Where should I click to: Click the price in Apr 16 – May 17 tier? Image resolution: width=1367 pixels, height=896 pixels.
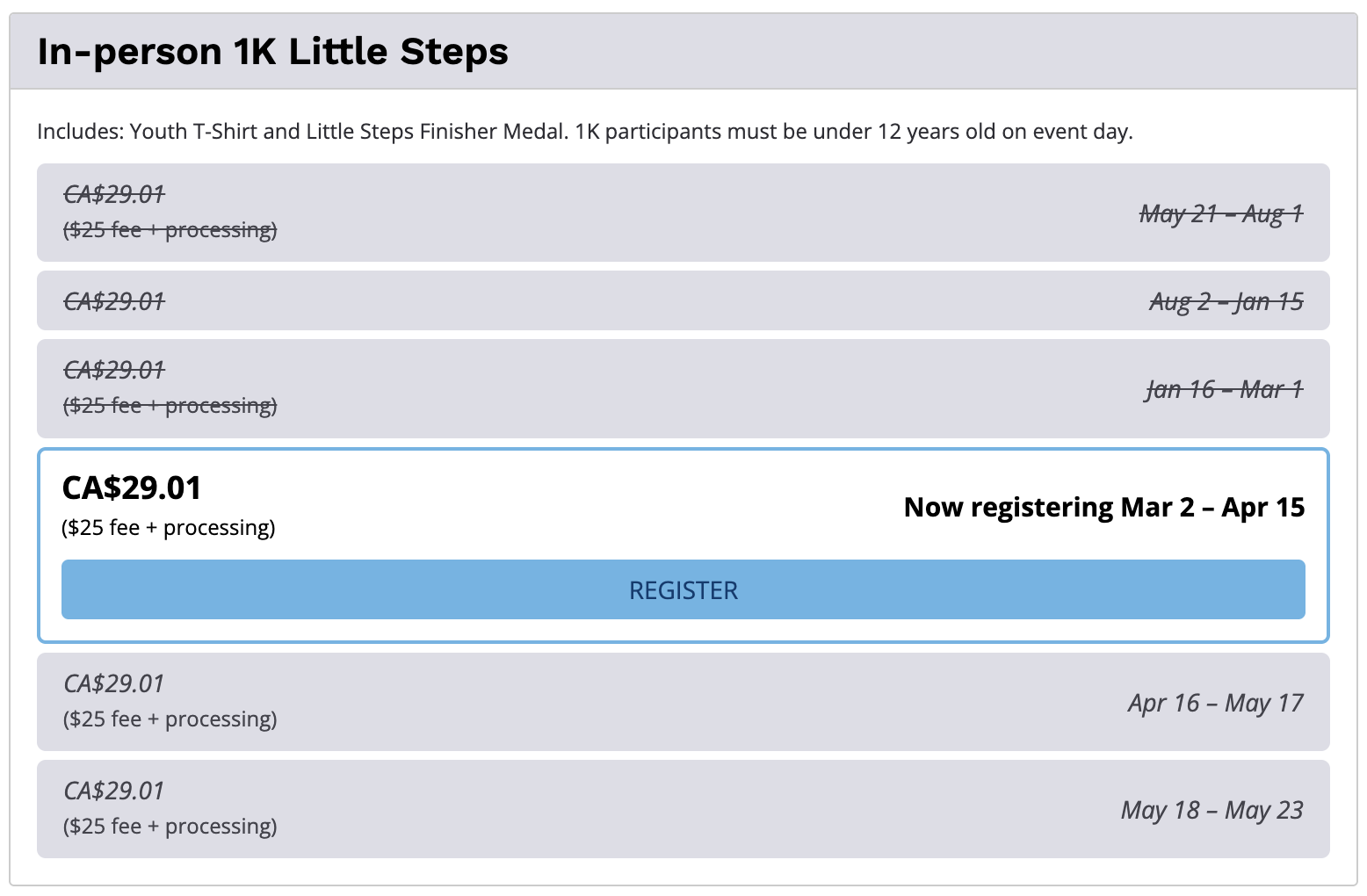(x=114, y=683)
